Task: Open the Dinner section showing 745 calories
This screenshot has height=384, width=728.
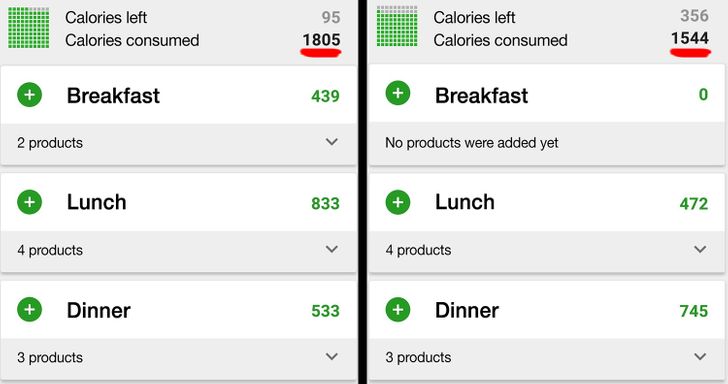Action: [x=546, y=310]
